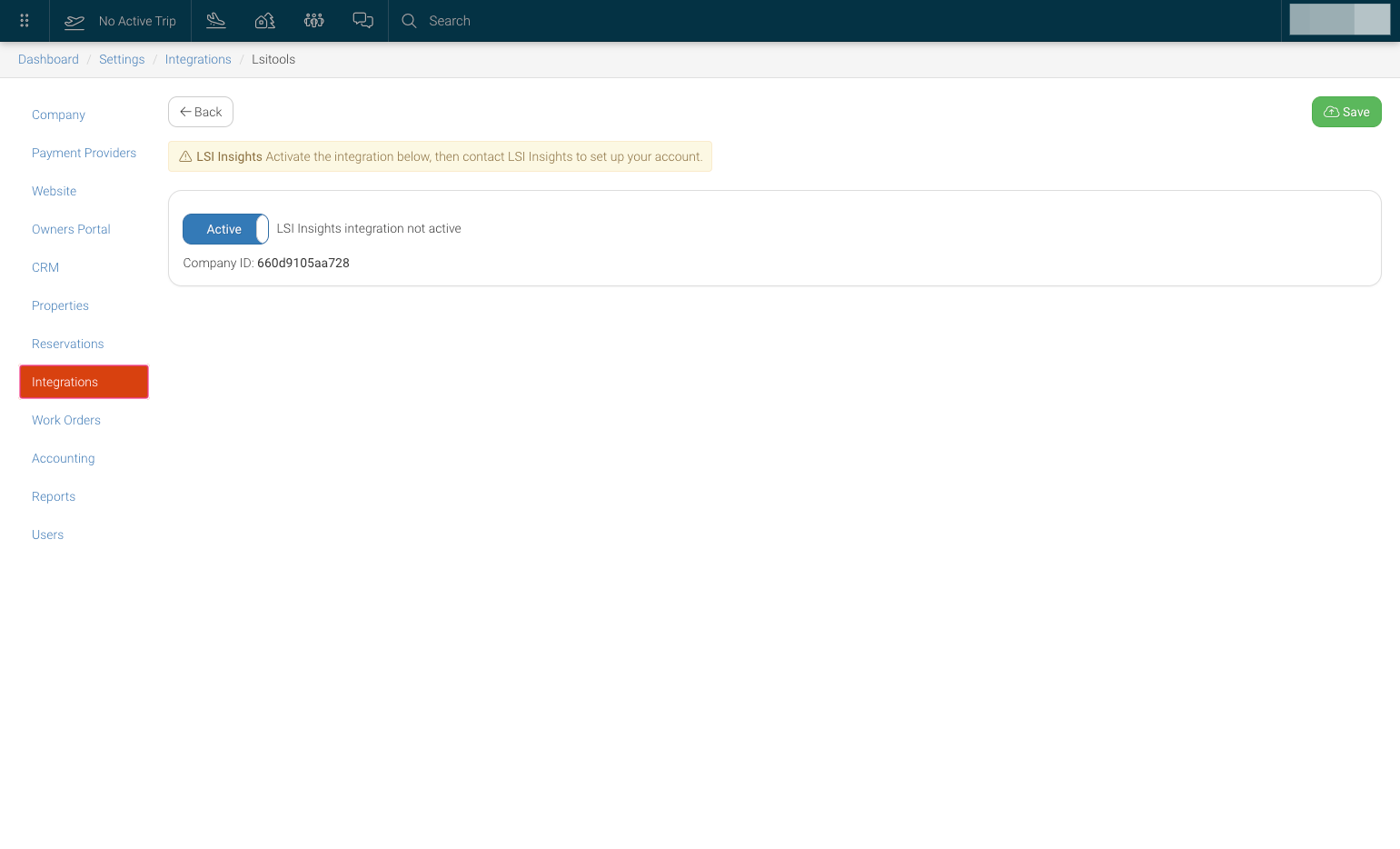Viewport: 1400px width, 849px height.
Task: Toggle the Active switch for LSI Insights
Action: click(x=225, y=229)
